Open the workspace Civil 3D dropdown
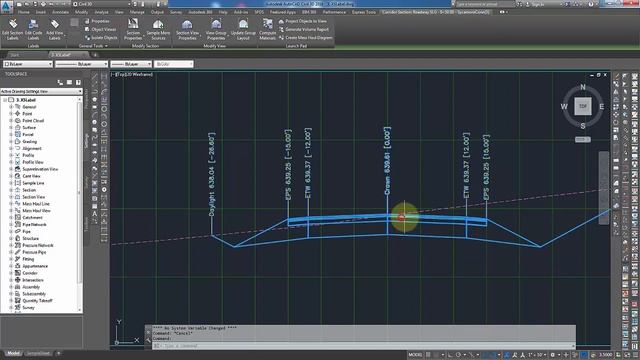 tap(102, 4)
